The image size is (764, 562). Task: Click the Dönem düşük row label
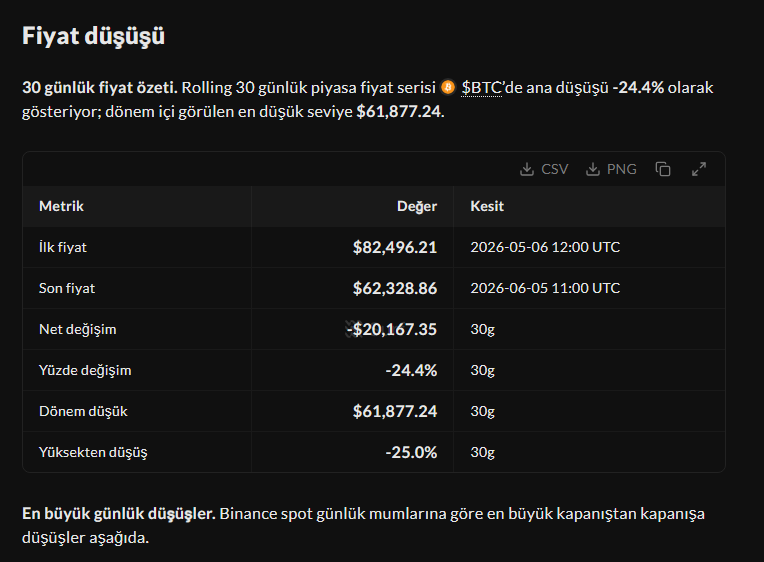[x=83, y=411]
